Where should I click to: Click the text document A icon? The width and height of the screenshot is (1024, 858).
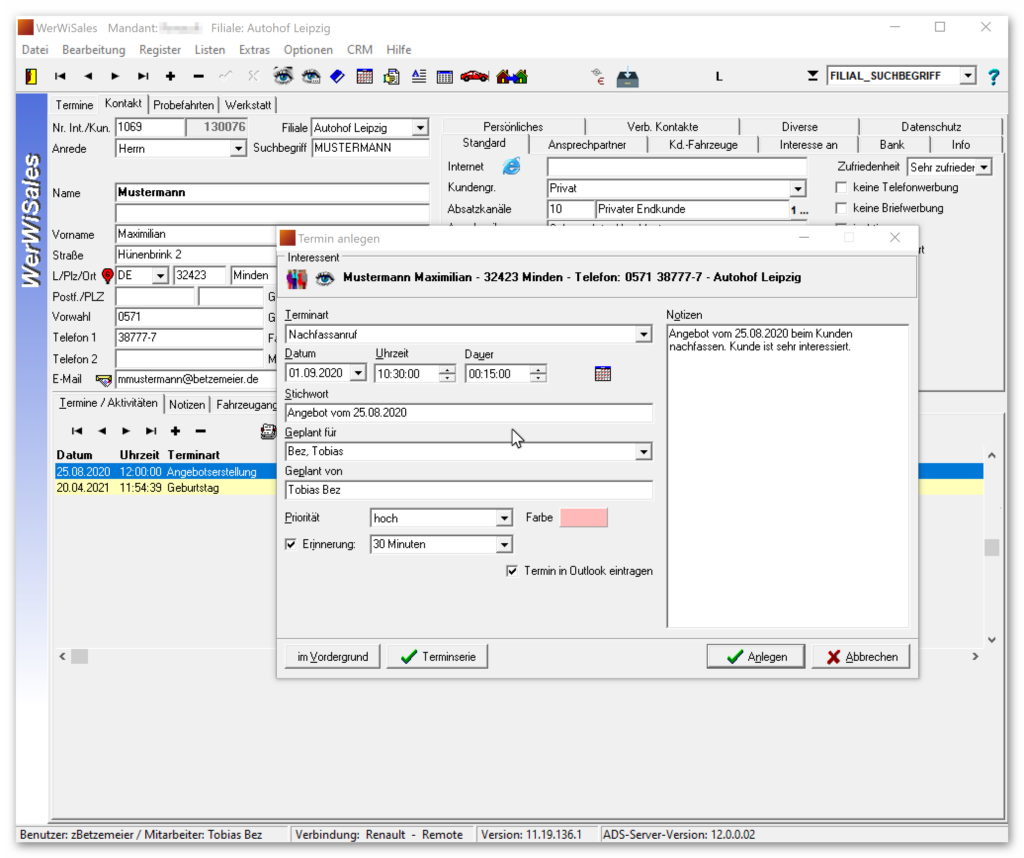[419, 76]
